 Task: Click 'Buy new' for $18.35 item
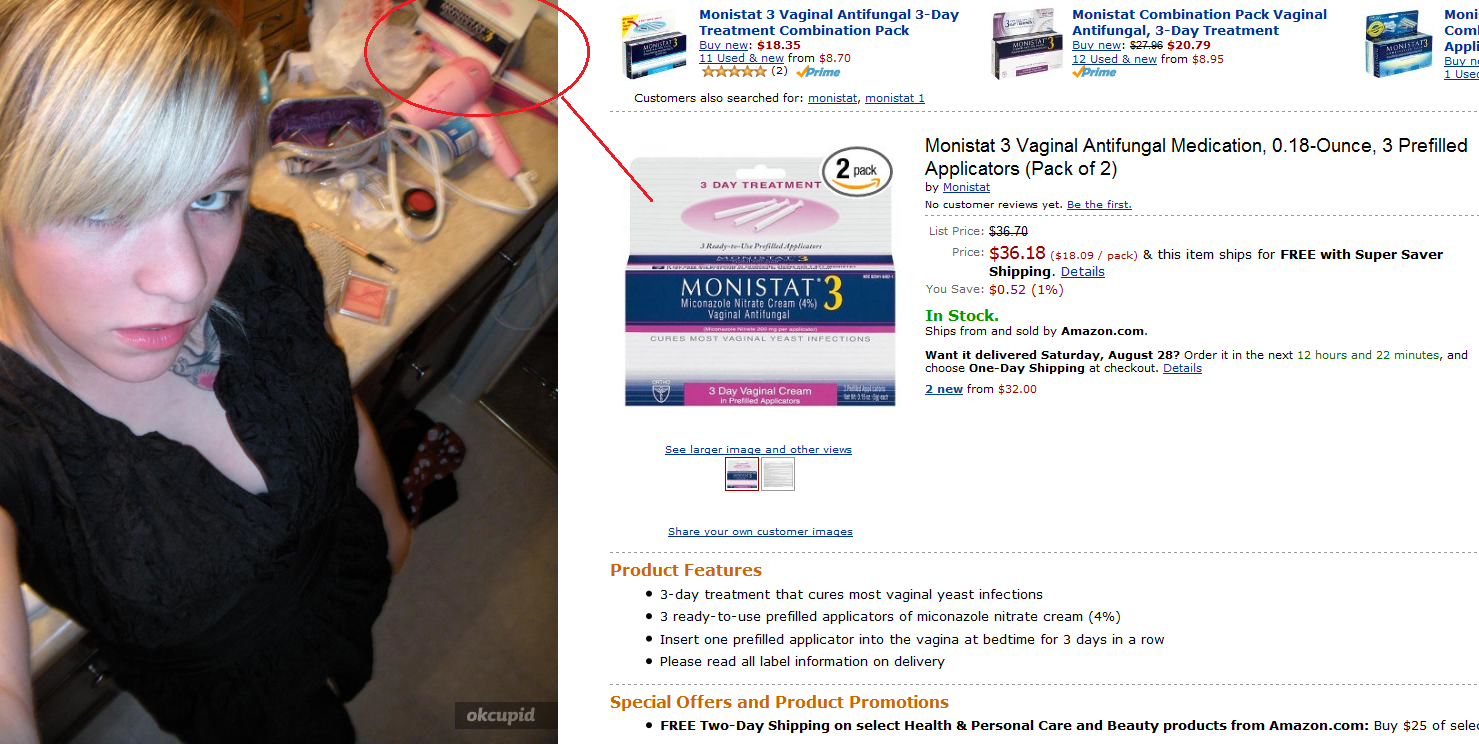click(724, 45)
